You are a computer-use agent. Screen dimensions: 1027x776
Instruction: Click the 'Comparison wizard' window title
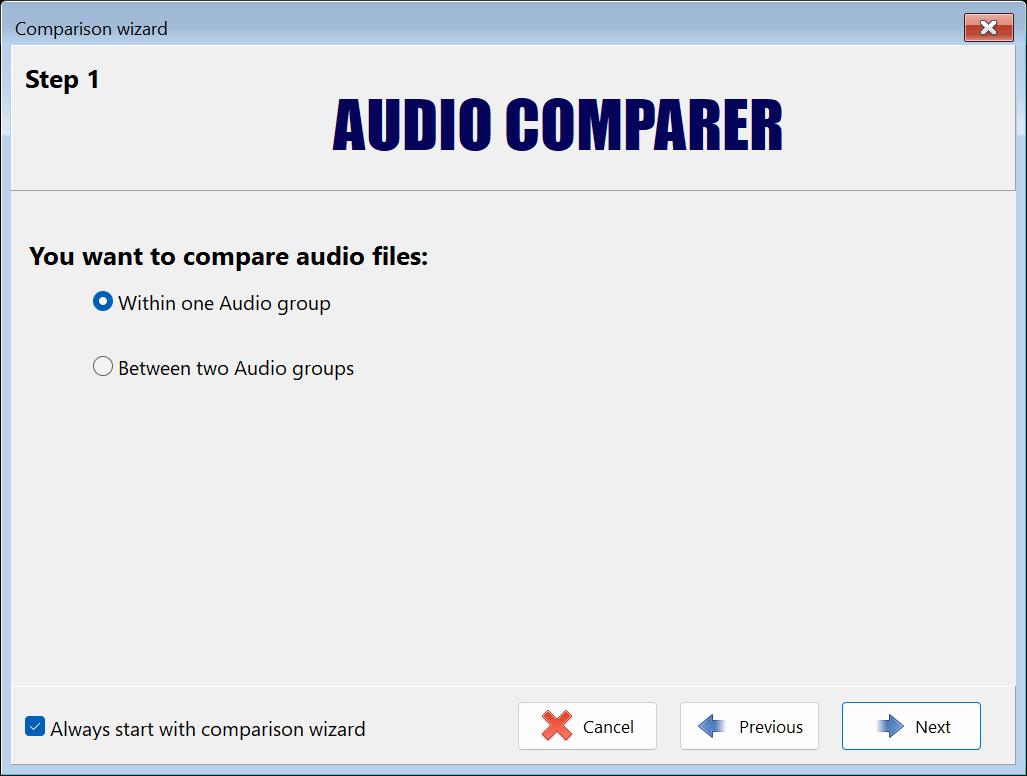pyautogui.click(x=91, y=29)
